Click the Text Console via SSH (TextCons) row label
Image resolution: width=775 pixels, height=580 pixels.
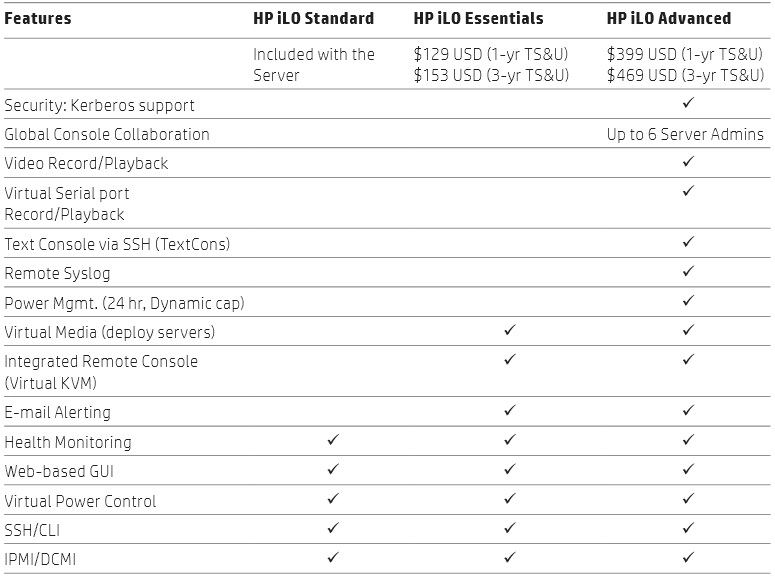click(117, 244)
